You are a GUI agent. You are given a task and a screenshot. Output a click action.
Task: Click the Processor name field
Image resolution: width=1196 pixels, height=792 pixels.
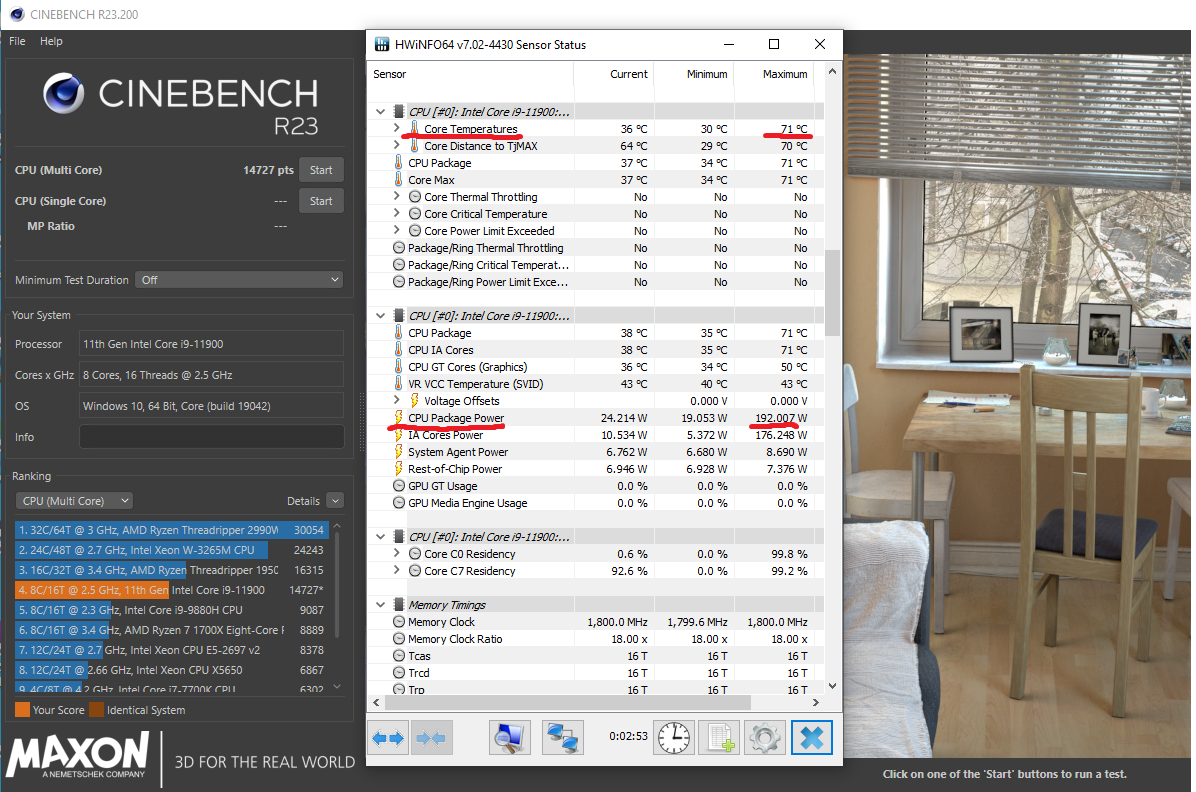tap(211, 344)
